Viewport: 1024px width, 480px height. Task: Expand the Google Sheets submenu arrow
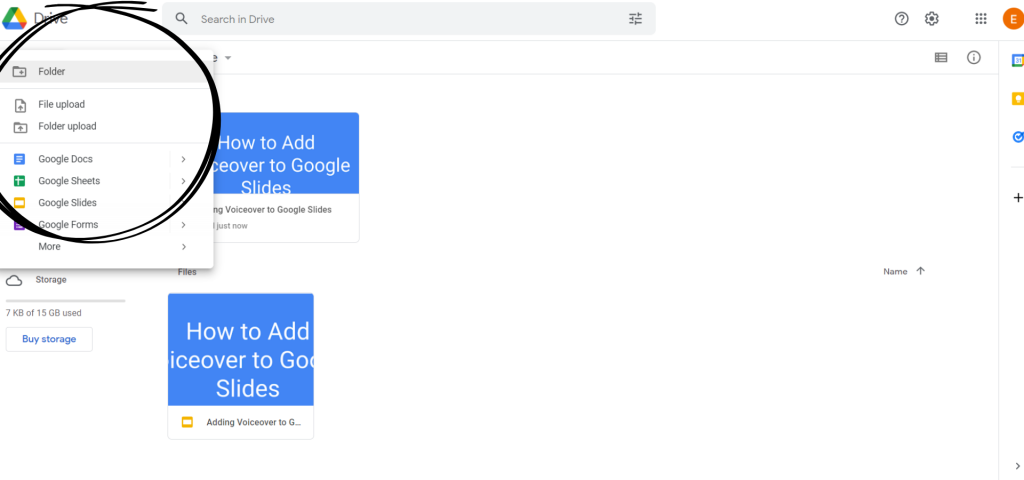coord(184,181)
